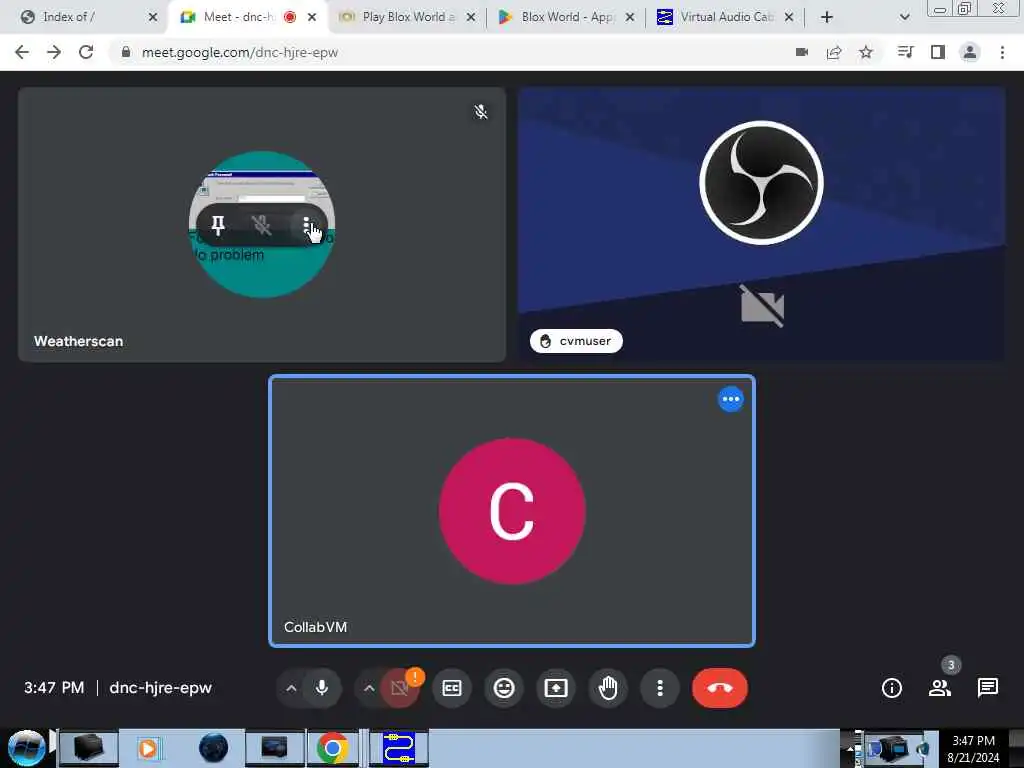Close the Index of / tab
1024x768 pixels.
[153, 18]
